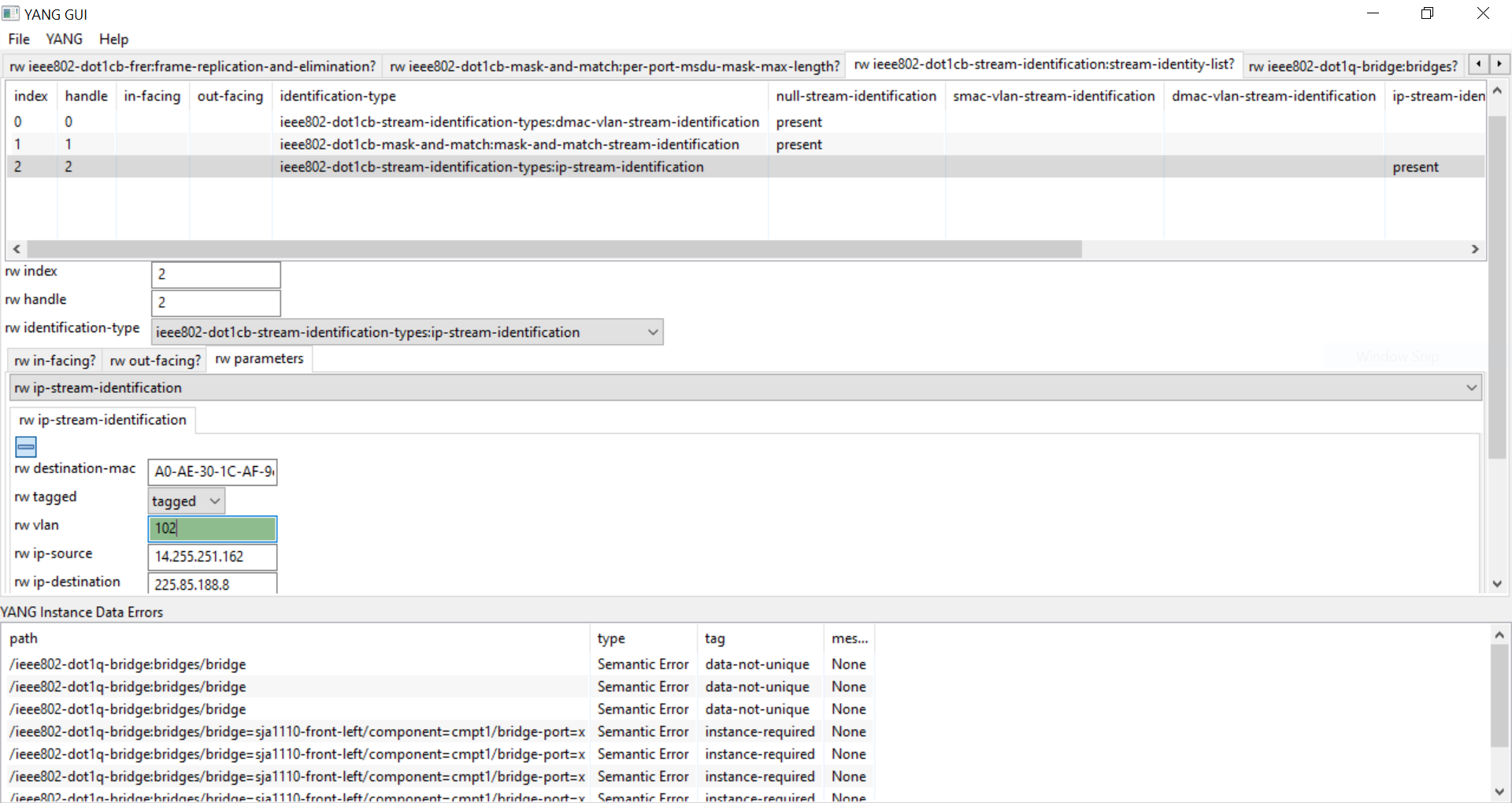Switch to the rw out-facing? tab
This screenshot has width=1512, height=803.
click(154, 360)
